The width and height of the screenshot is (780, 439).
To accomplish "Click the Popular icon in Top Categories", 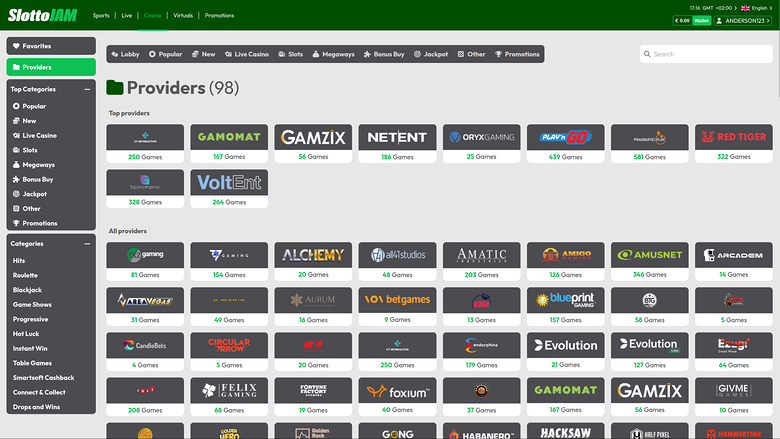I will point(16,106).
